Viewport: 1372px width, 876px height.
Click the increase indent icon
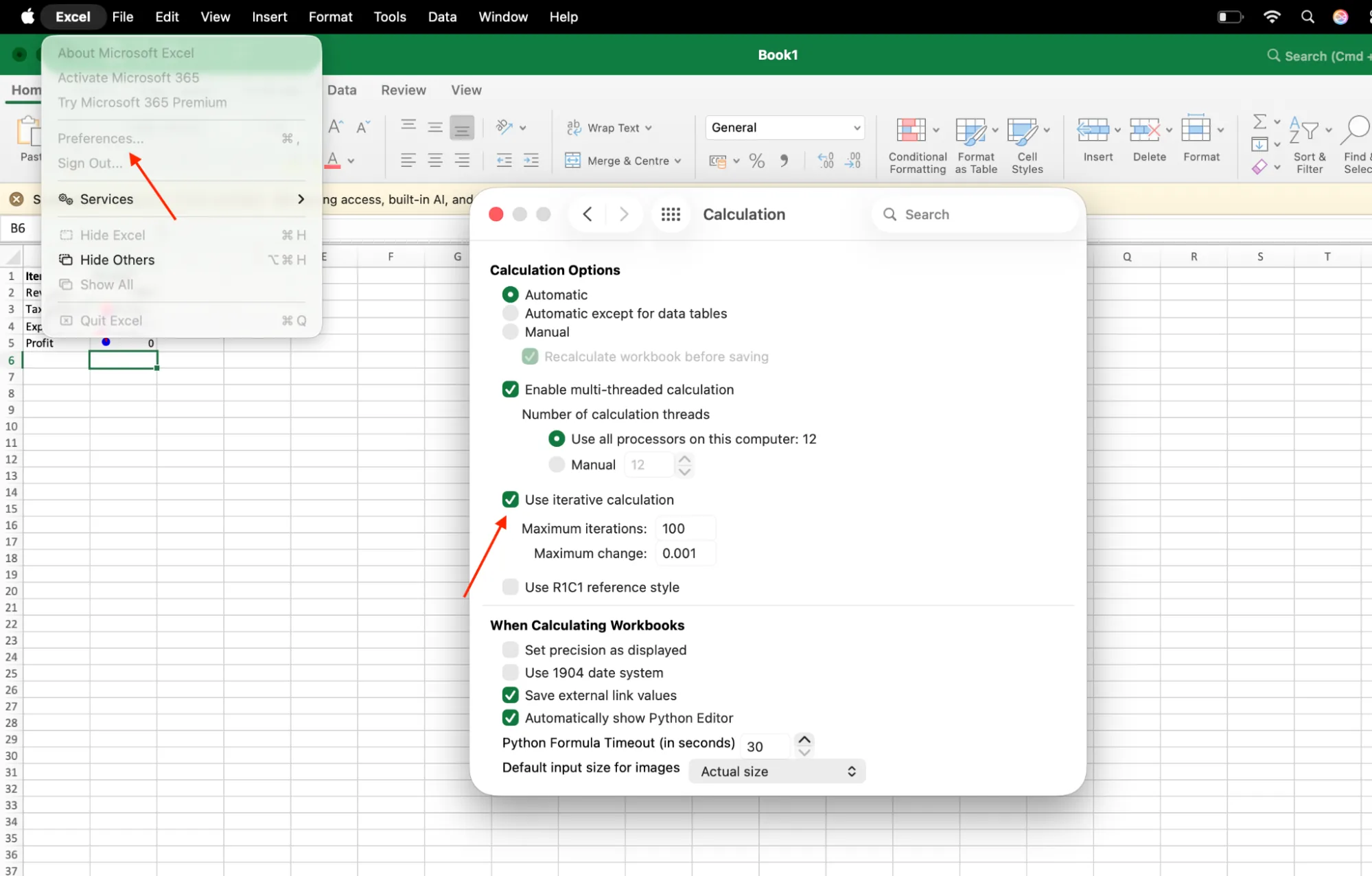click(531, 161)
